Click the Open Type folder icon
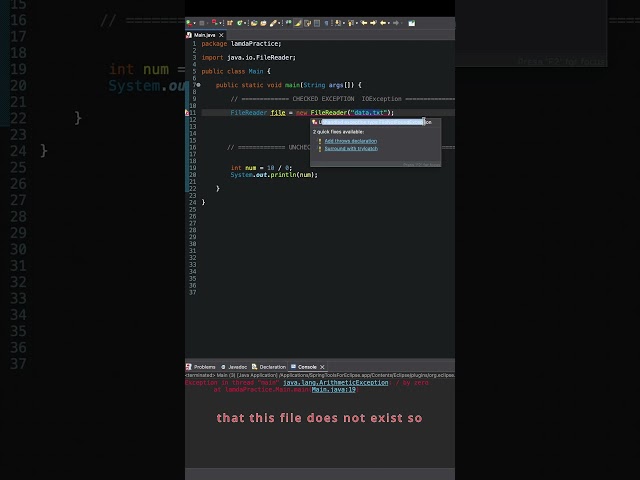This screenshot has width=640, height=480. (x=254, y=23)
